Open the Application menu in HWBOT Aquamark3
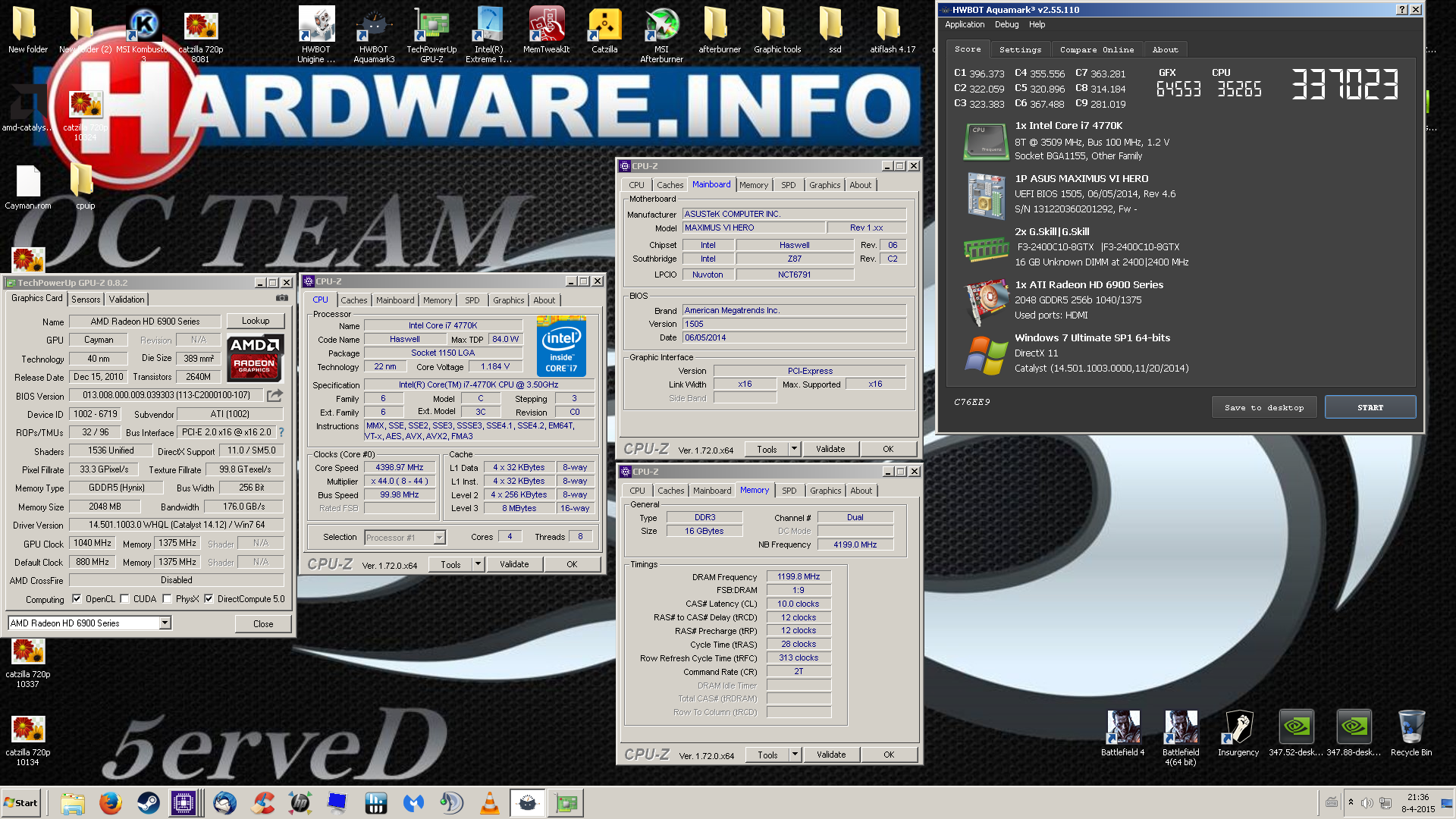The image size is (1456, 819). click(x=965, y=24)
